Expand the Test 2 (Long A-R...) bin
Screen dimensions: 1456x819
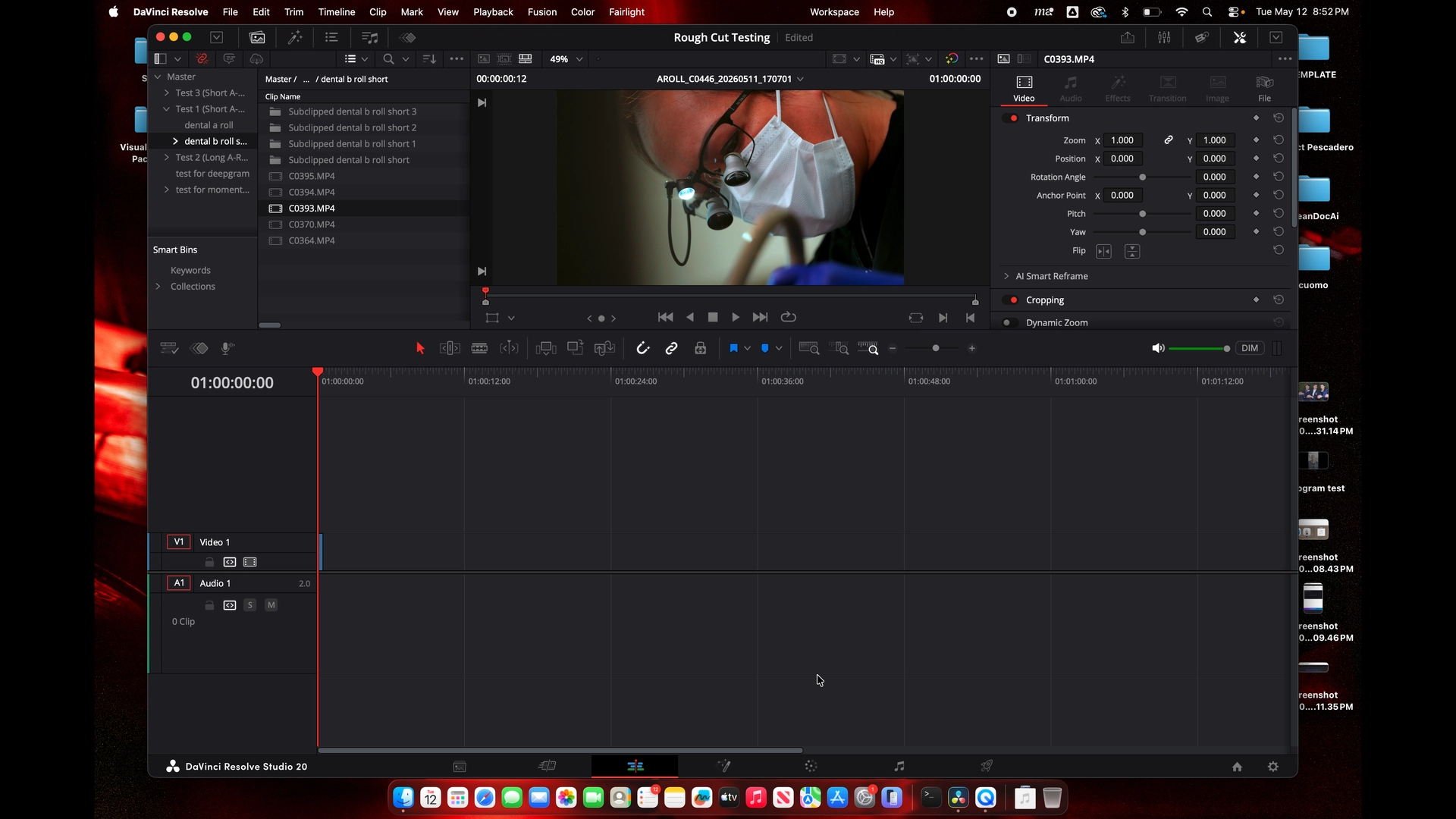167,158
